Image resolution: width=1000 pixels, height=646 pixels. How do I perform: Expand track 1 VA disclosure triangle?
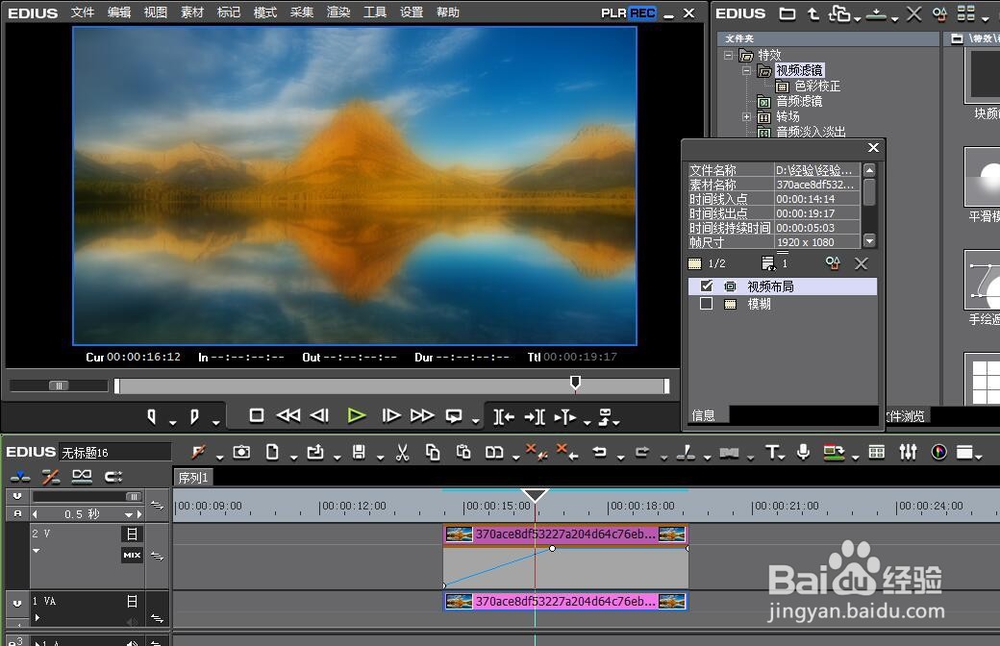(x=37, y=617)
